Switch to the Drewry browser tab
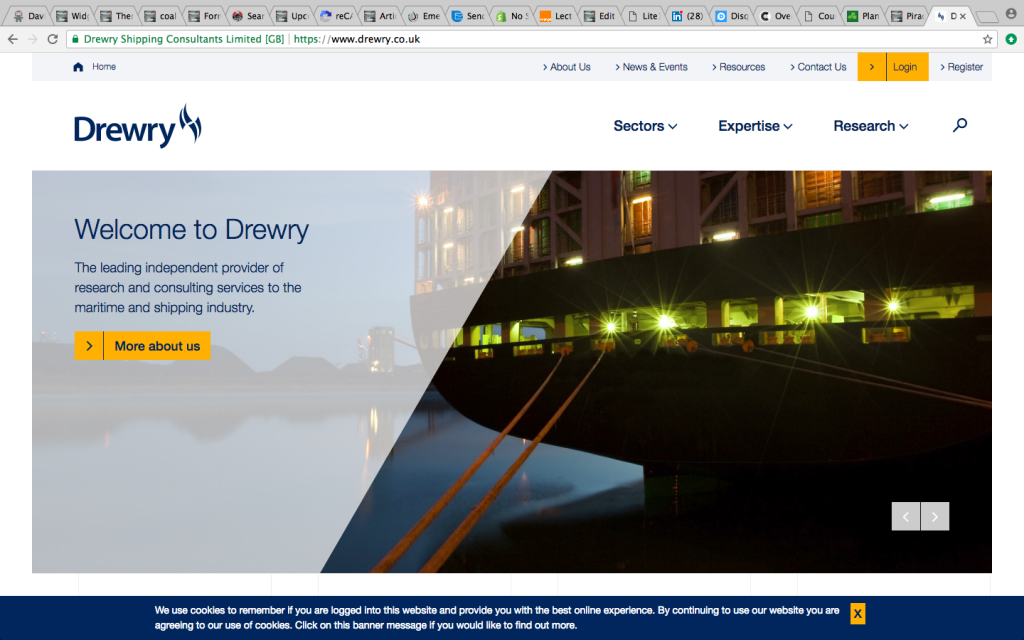 coord(949,15)
